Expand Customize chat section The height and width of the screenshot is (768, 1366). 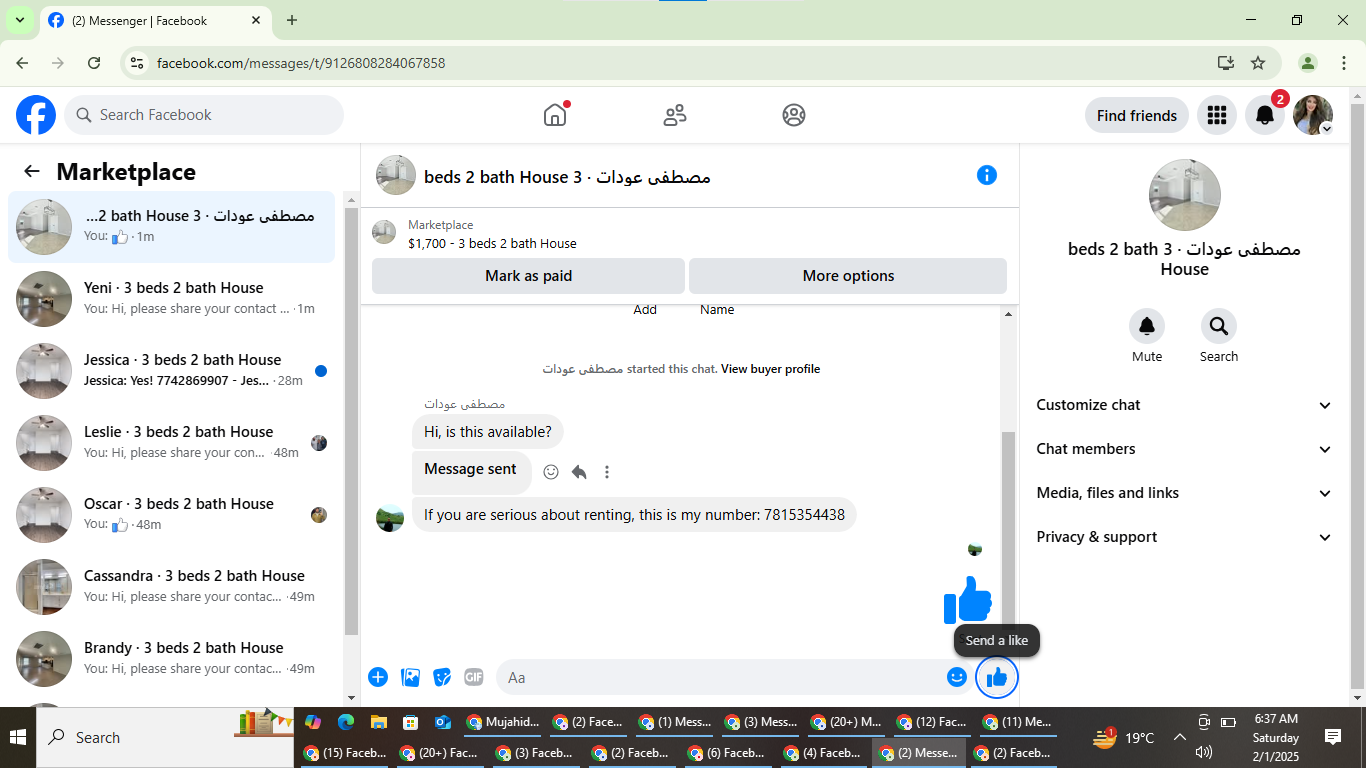tap(1185, 405)
